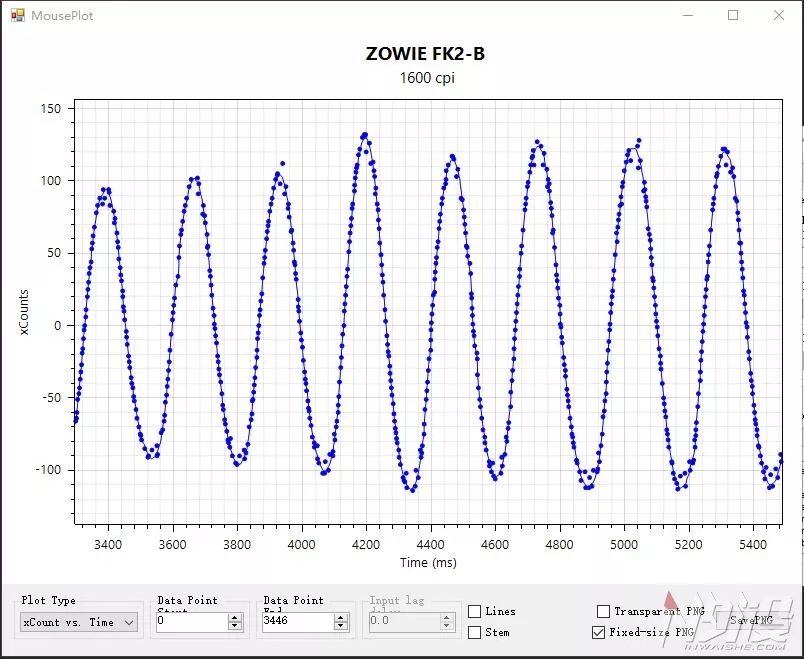Uncheck the Fixed-size PNG option
Viewport: 804px width, 659px height.
(x=596, y=633)
